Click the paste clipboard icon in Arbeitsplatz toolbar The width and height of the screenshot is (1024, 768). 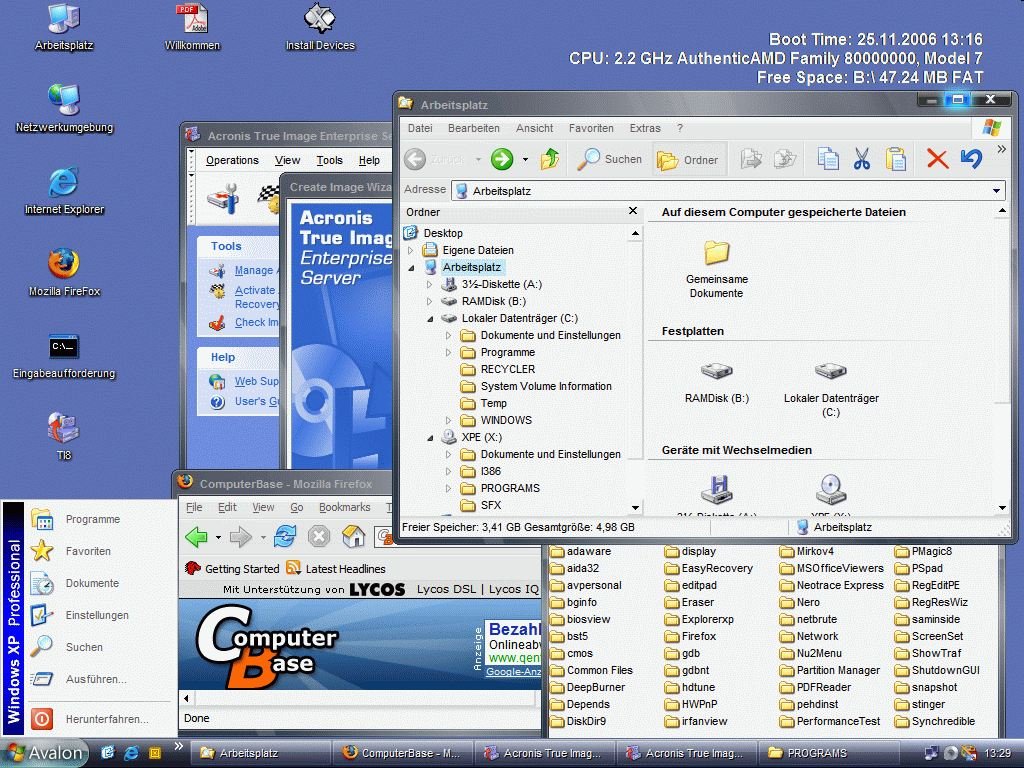tap(896, 159)
